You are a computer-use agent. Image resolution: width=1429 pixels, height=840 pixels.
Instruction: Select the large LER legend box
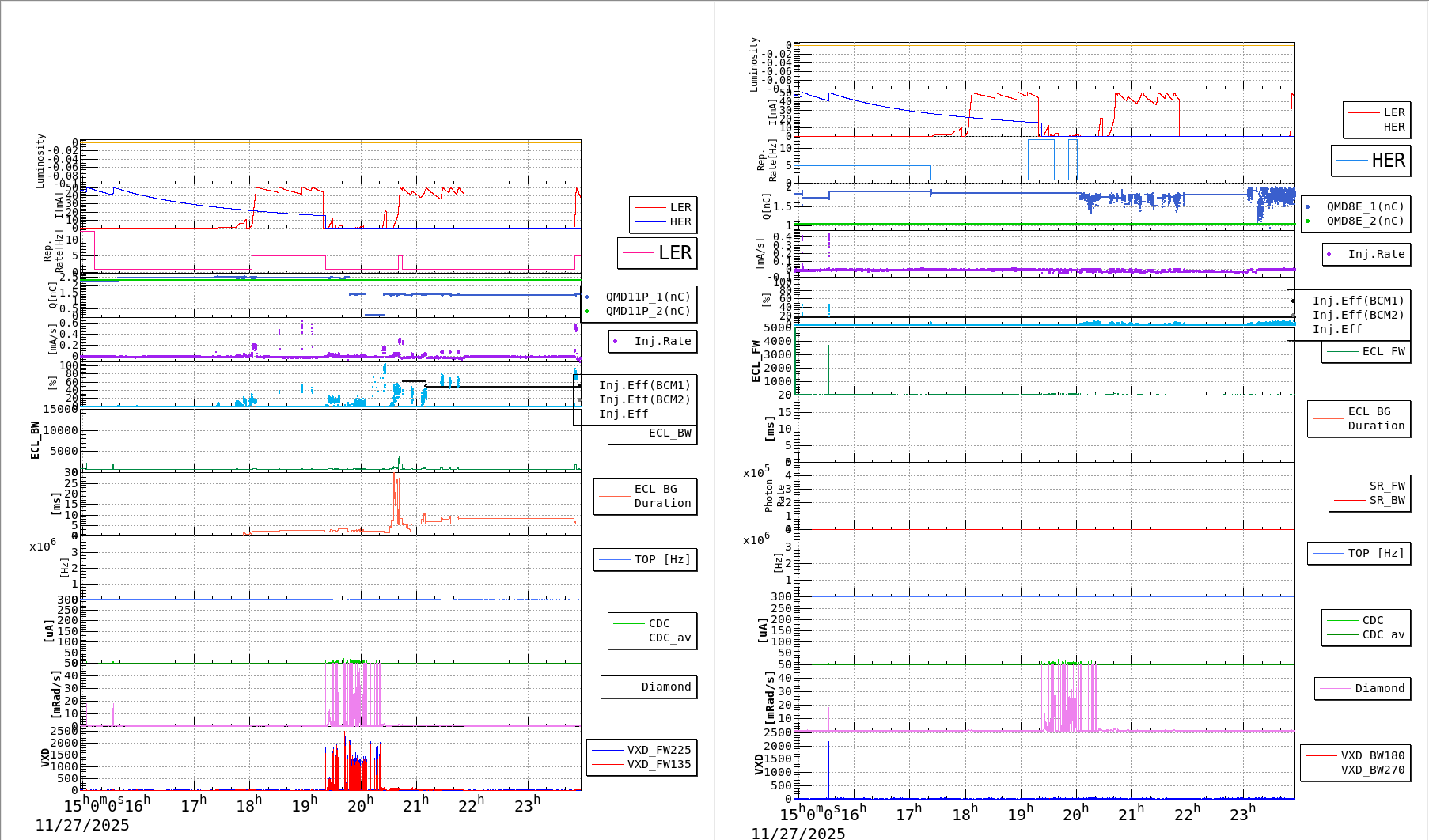point(658,253)
